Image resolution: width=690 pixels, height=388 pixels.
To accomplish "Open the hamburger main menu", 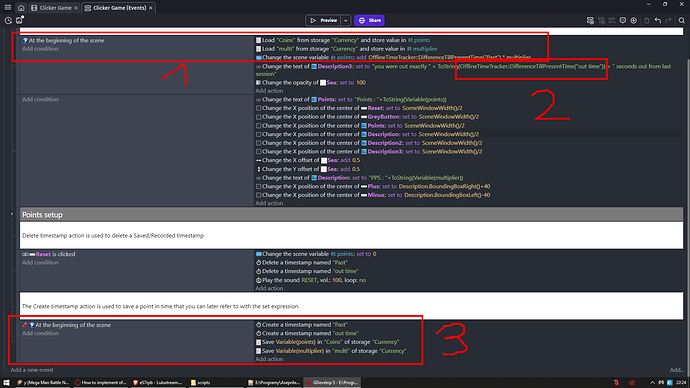I will click(x=8, y=7).
